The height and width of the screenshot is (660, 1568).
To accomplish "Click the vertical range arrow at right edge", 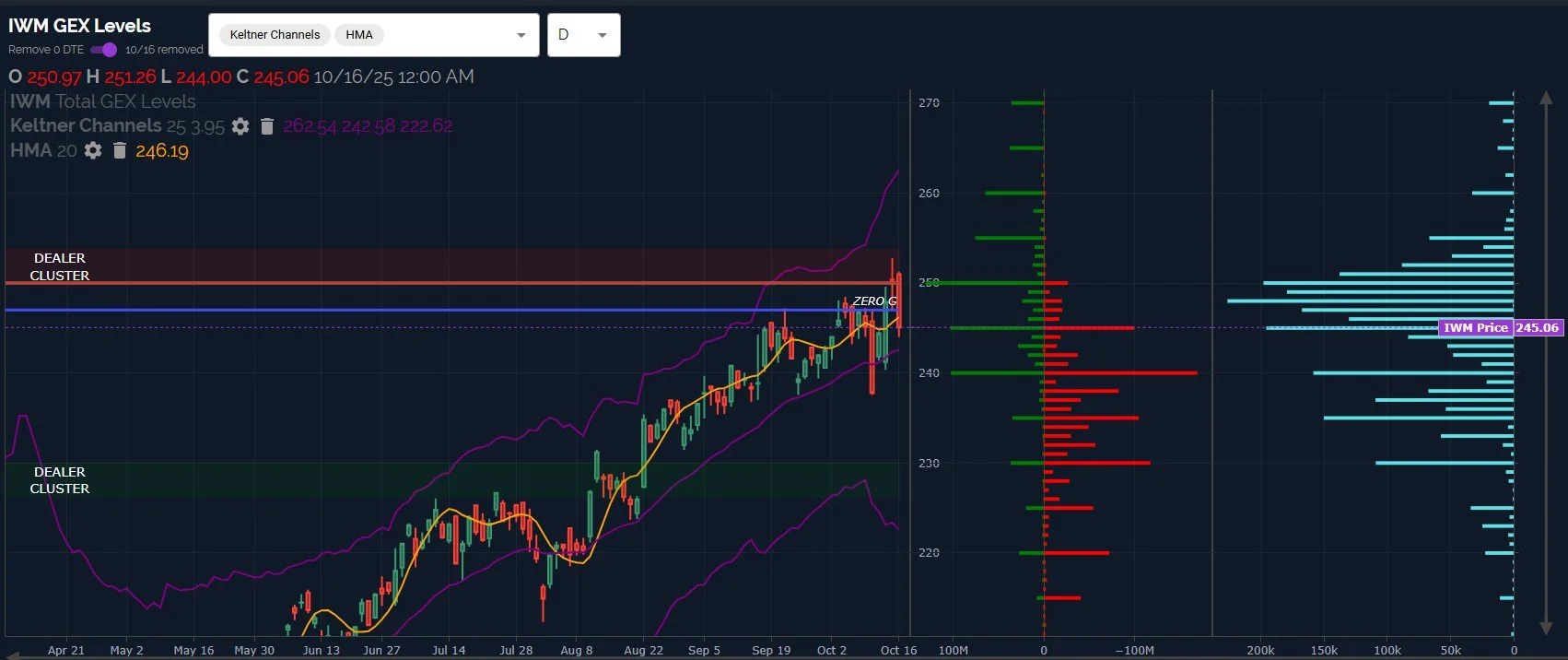I will pos(1546,362).
